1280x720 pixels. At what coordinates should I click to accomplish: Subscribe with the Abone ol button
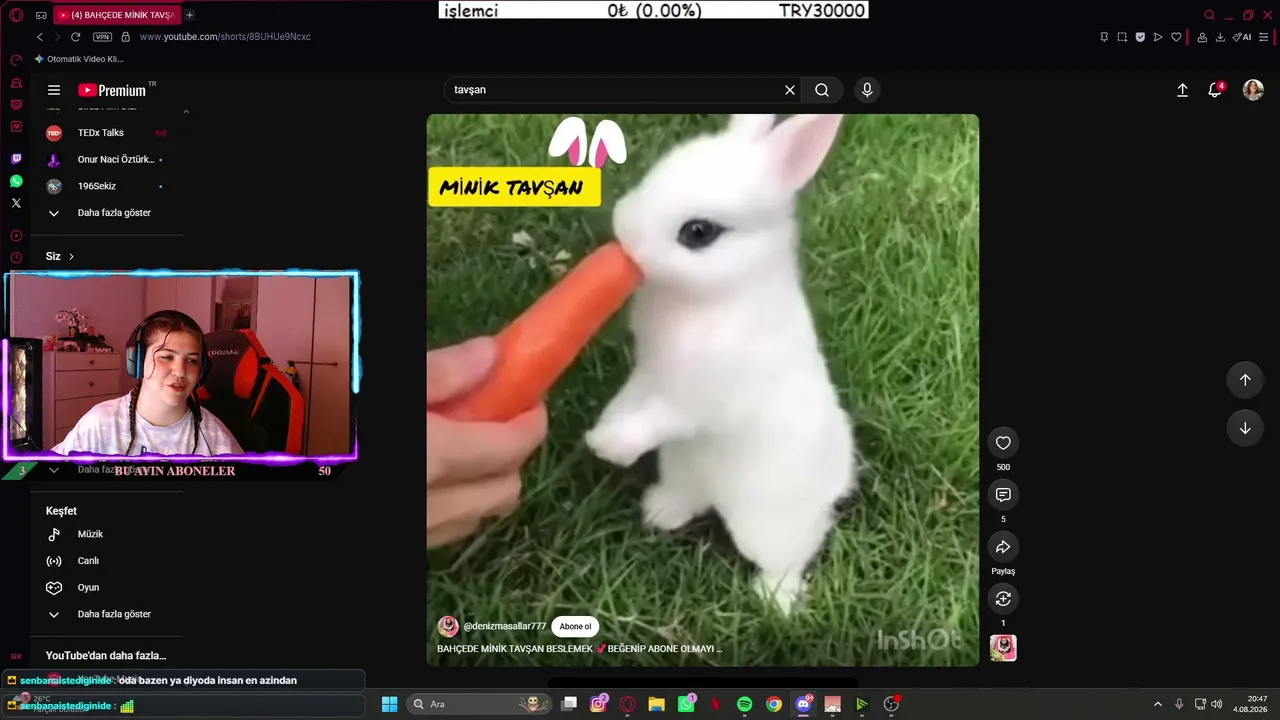pyautogui.click(x=575, y=627)
